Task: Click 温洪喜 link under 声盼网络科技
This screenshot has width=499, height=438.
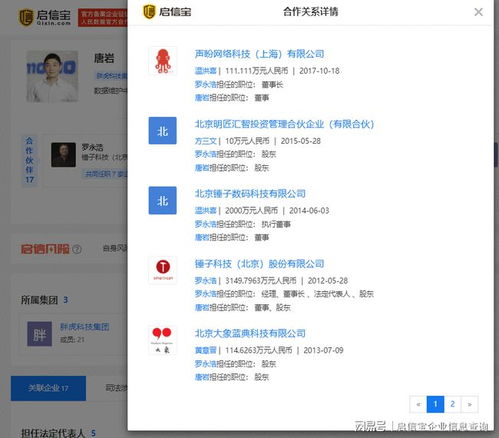Action: tap(206, 71)
